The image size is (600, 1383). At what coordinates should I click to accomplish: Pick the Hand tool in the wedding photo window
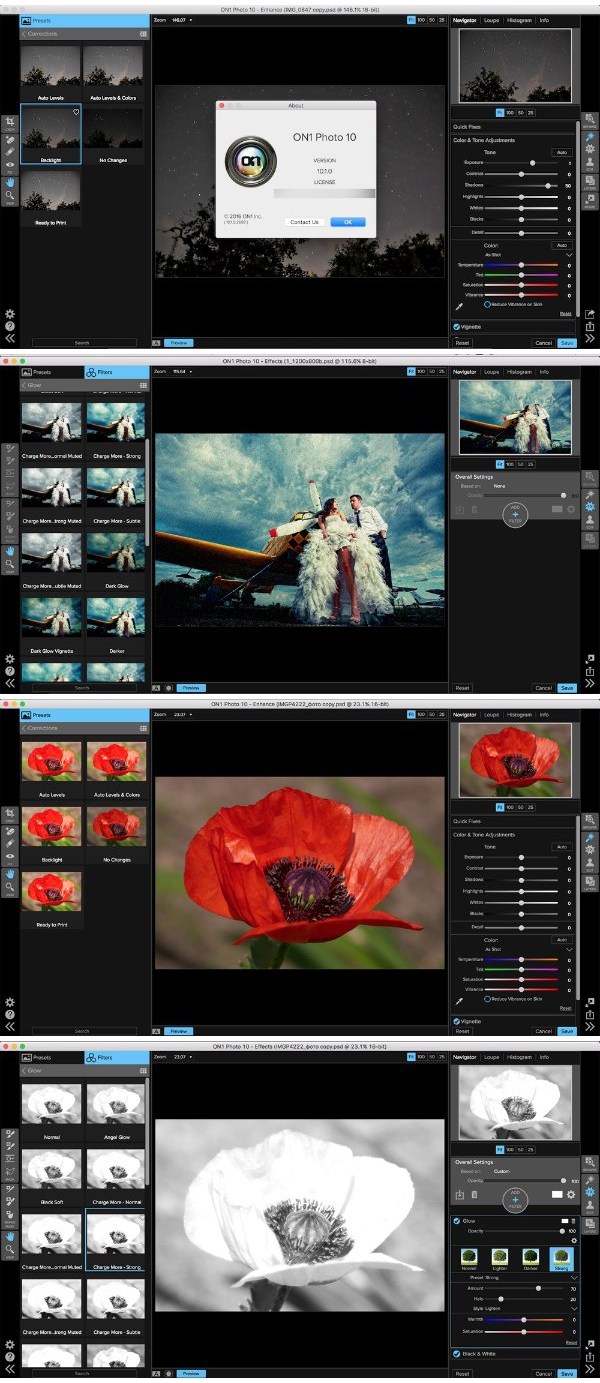coord(10,550)
